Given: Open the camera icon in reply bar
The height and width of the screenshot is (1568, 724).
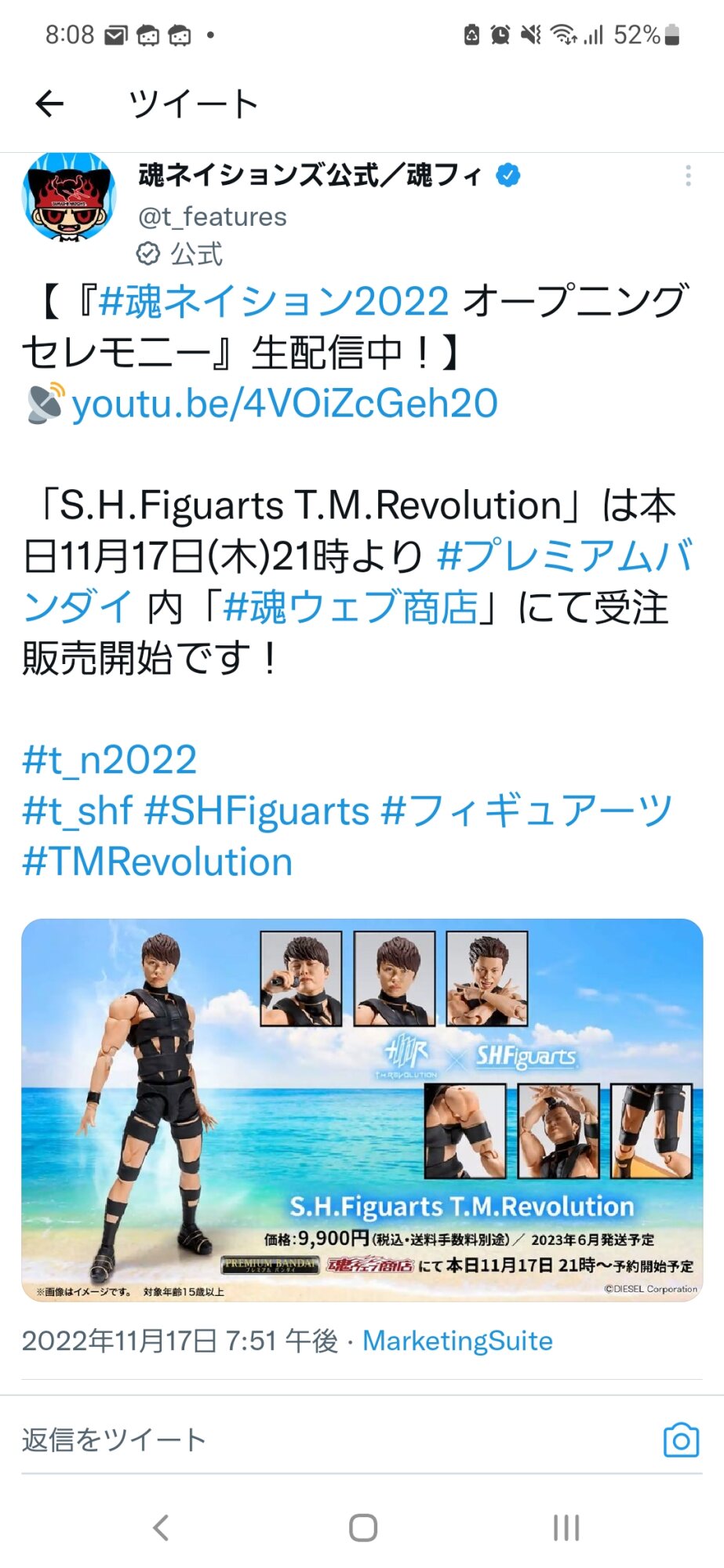Looking at the screenshot, I should 681,1439.
